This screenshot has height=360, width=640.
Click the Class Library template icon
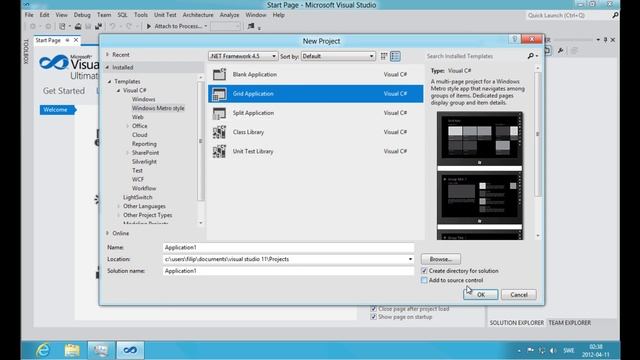[x=219, y=132]
